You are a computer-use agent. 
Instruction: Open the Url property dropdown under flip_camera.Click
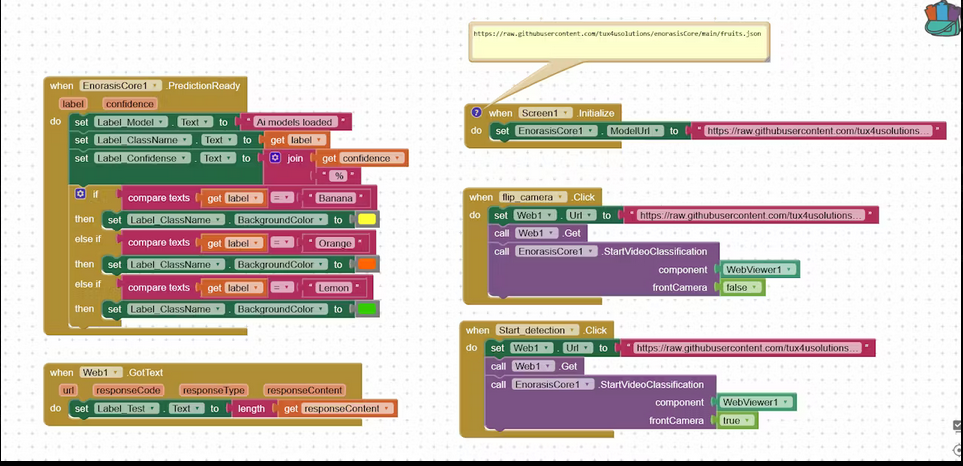coord(581,216)
